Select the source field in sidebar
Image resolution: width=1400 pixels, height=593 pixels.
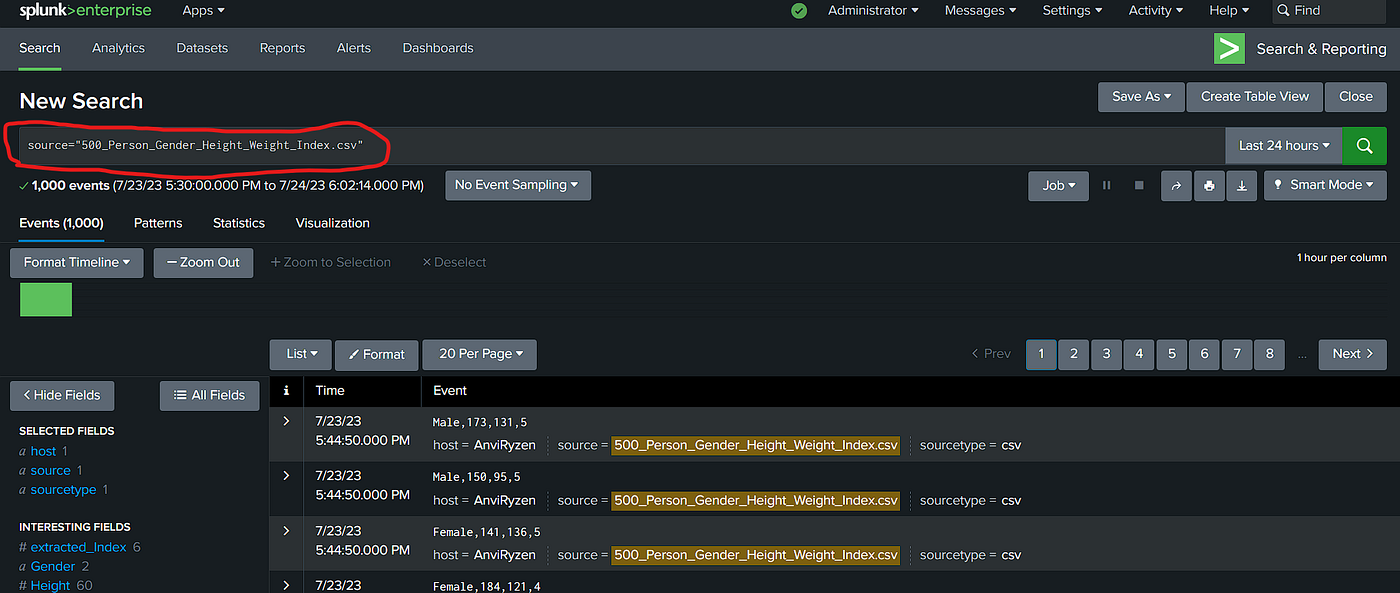tap(51, 470)
